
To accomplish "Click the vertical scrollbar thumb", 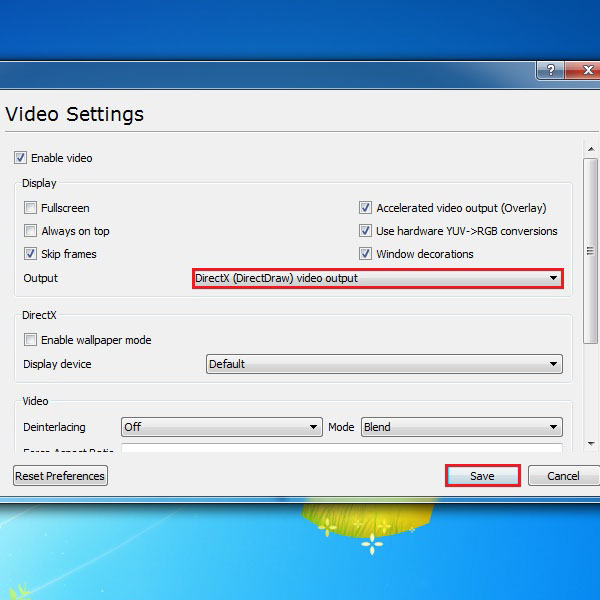I will [590, 251].
